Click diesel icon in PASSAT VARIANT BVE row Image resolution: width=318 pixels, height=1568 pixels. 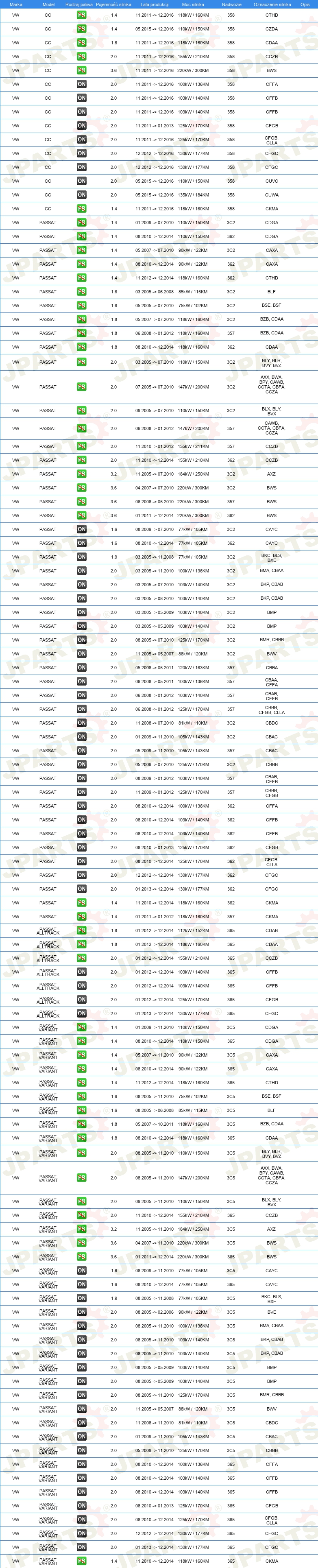click(x=81, y=1312)
